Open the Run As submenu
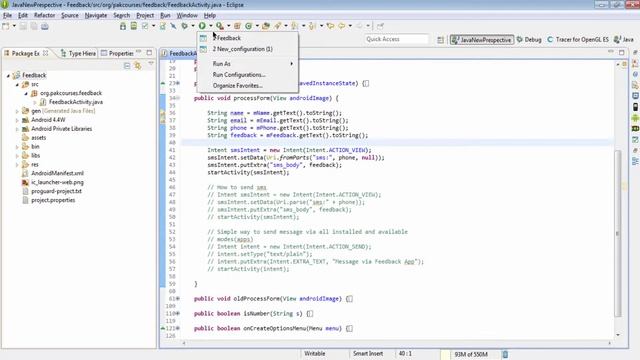This screenshot has width=640, height=360. [247, 64]
